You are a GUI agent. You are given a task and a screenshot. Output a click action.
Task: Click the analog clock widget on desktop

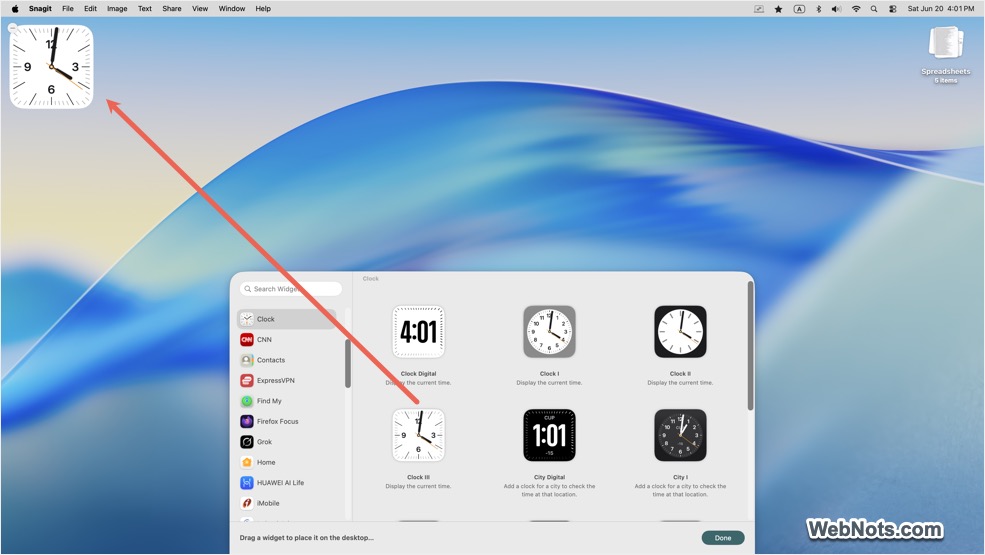52,67
